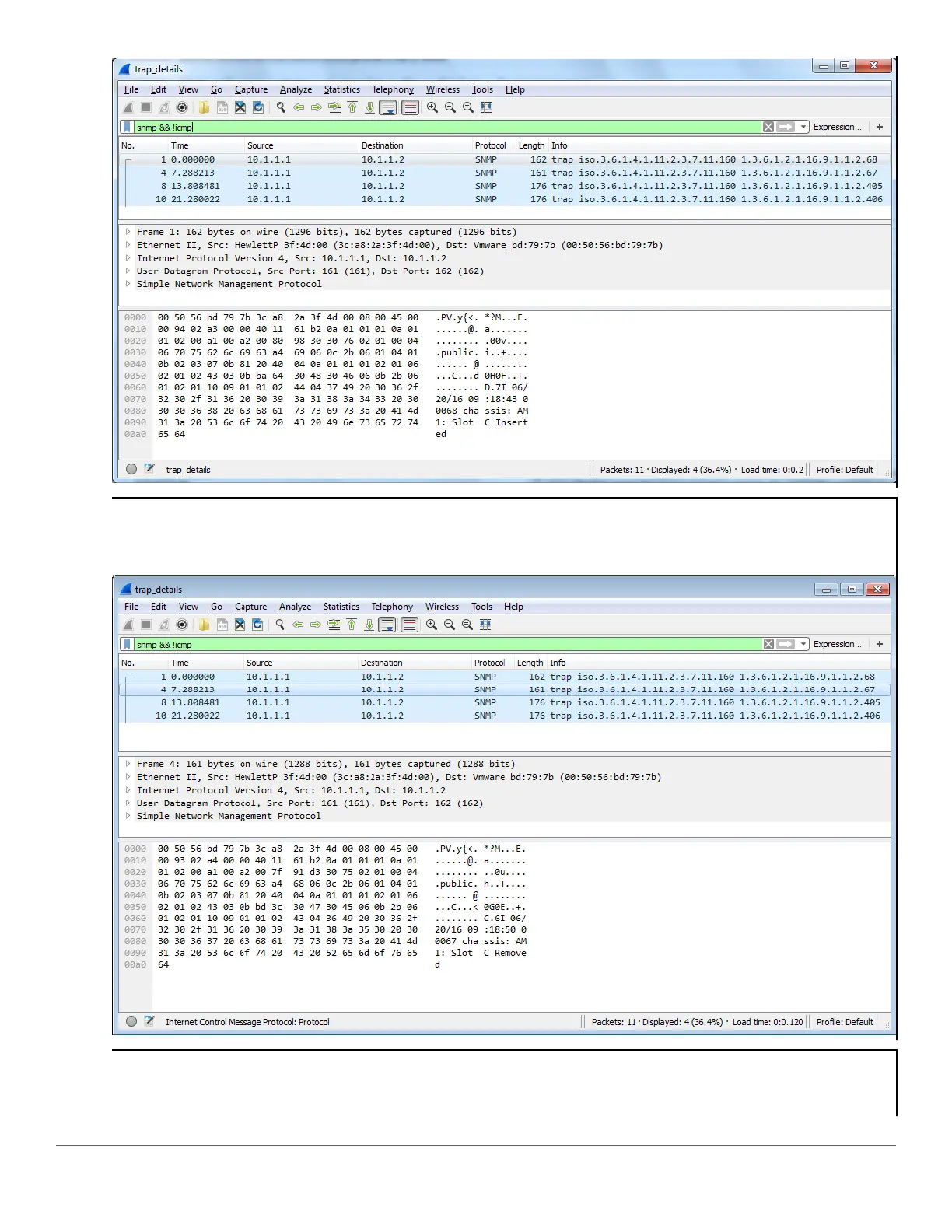The image size is (952, 1232).
Task: Click the snmp && !icmp filter field in lower window
Action: pyautogui.click(x=447, y=644)
